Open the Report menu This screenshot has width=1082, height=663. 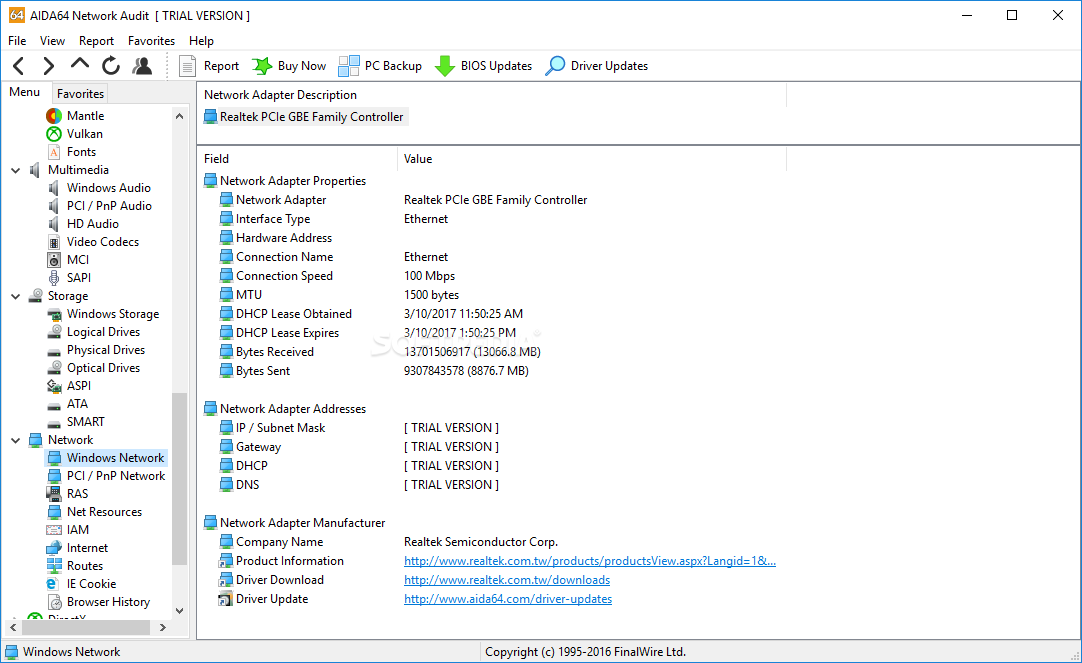point(96,41)
